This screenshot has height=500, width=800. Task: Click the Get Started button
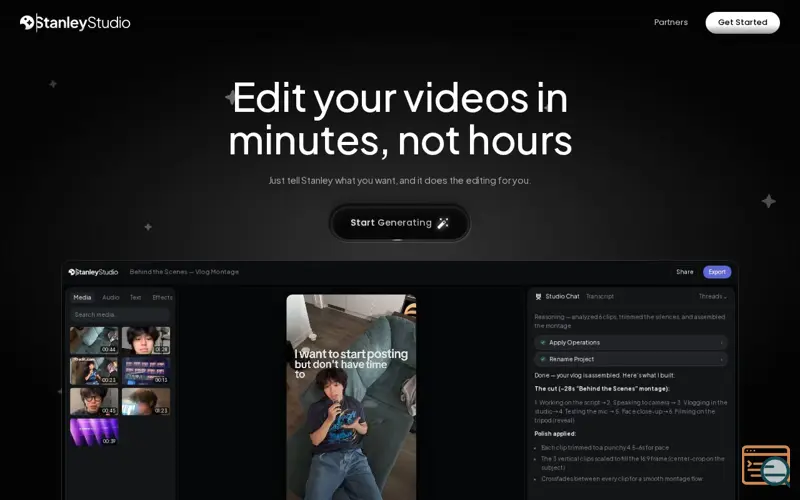(742, 22)
